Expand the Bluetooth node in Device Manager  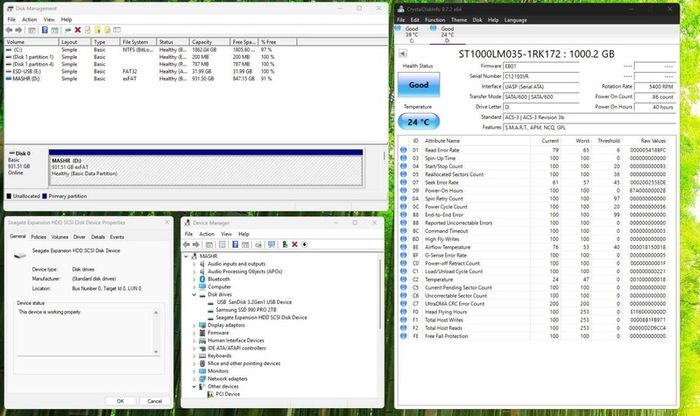point(194,279)
